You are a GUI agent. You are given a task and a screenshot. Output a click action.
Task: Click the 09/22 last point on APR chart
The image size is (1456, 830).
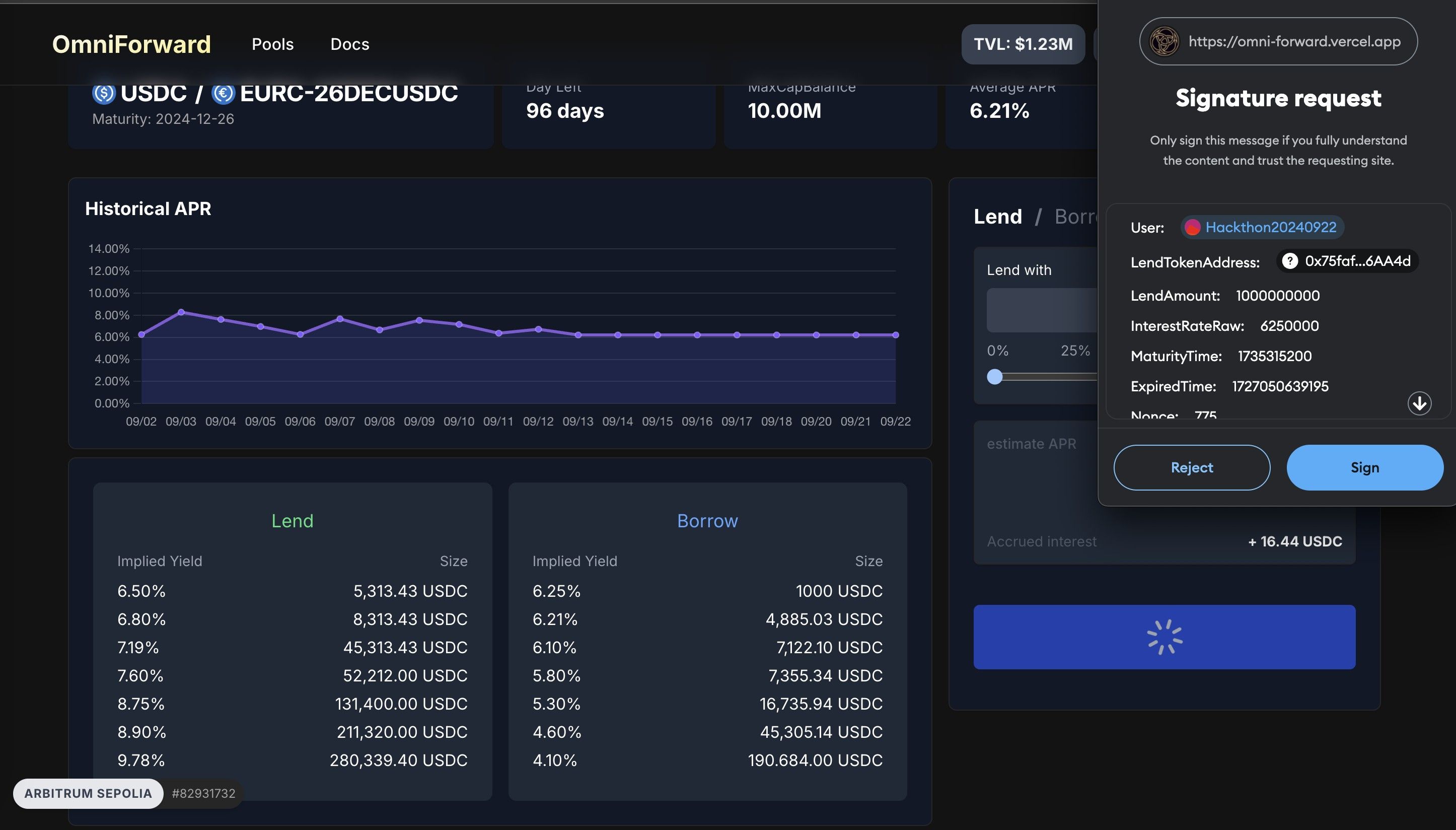895,335
